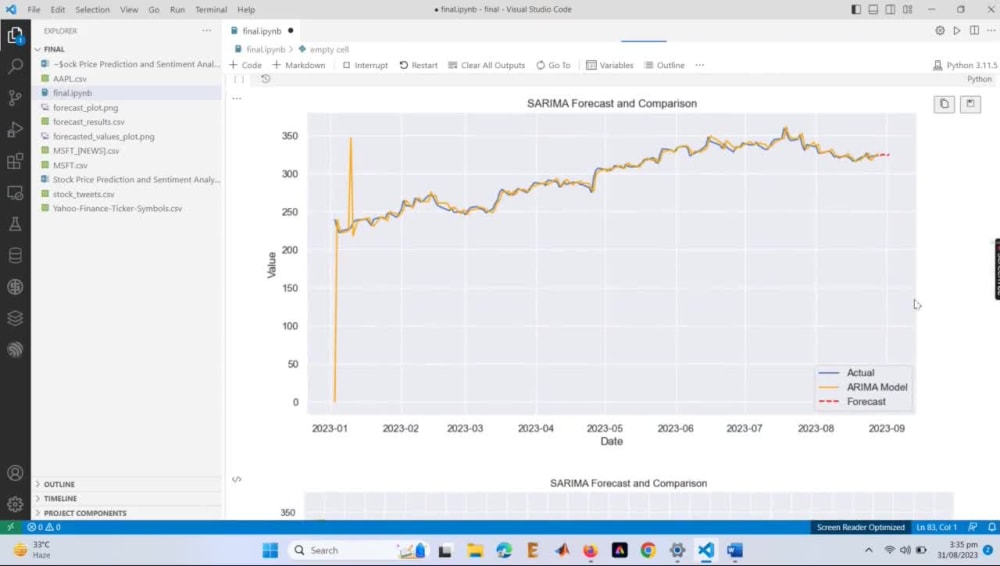Viewport: 1000px width, 566px height.
Task: Click Outline in notebook toolbar
Action: coord(664,65)
